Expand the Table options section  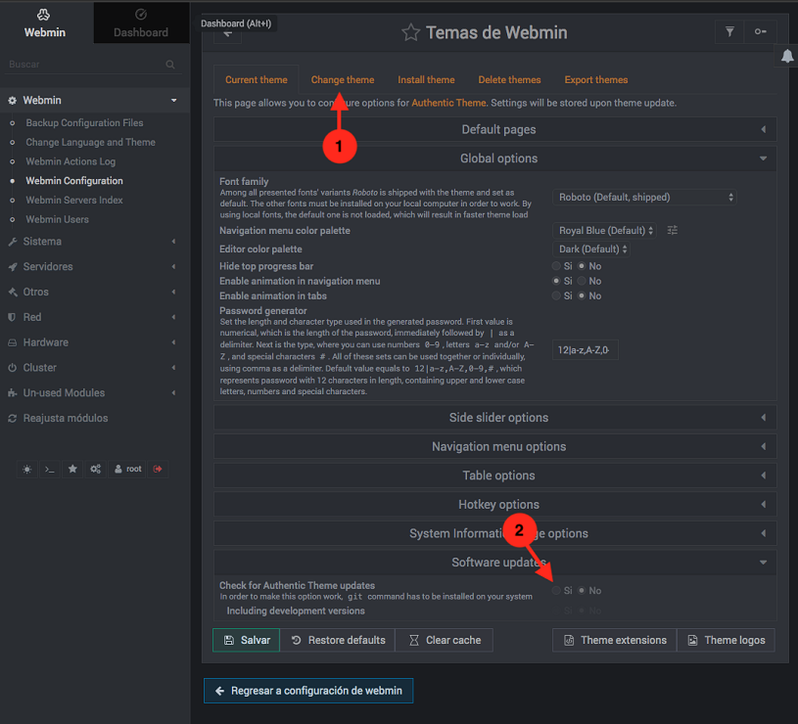click(x=495, y=476)
